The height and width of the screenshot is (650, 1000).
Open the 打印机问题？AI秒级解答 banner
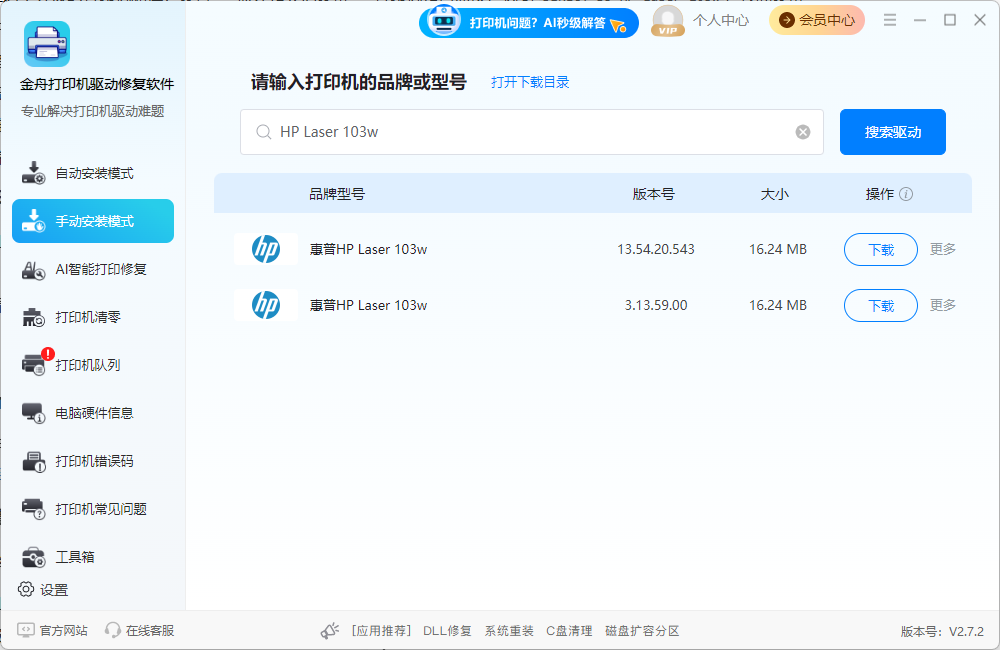click(529, 23)
